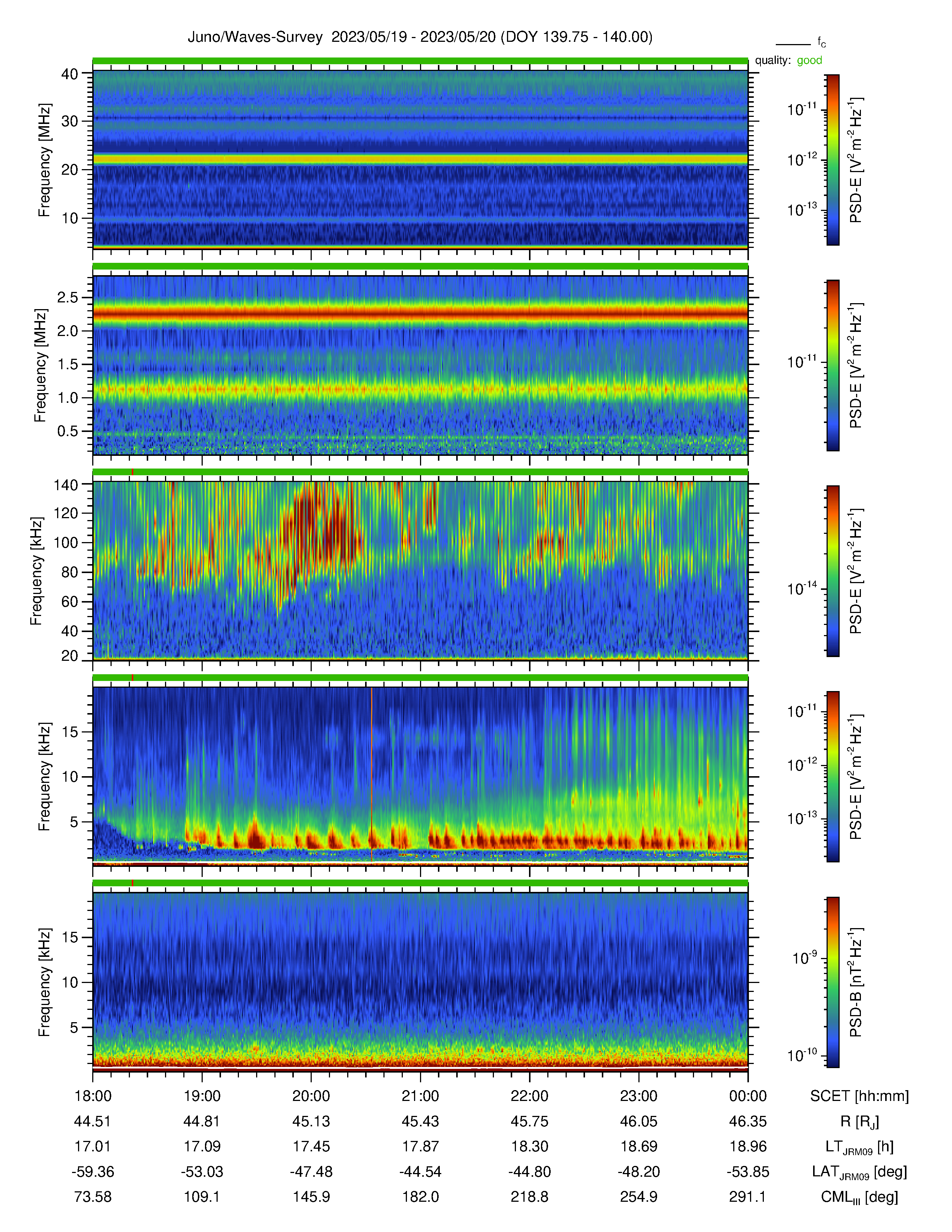The height and width of the screenshot is (1232, 952).
Task: Click the red marker on third quality bar
Action: [133, 472]
